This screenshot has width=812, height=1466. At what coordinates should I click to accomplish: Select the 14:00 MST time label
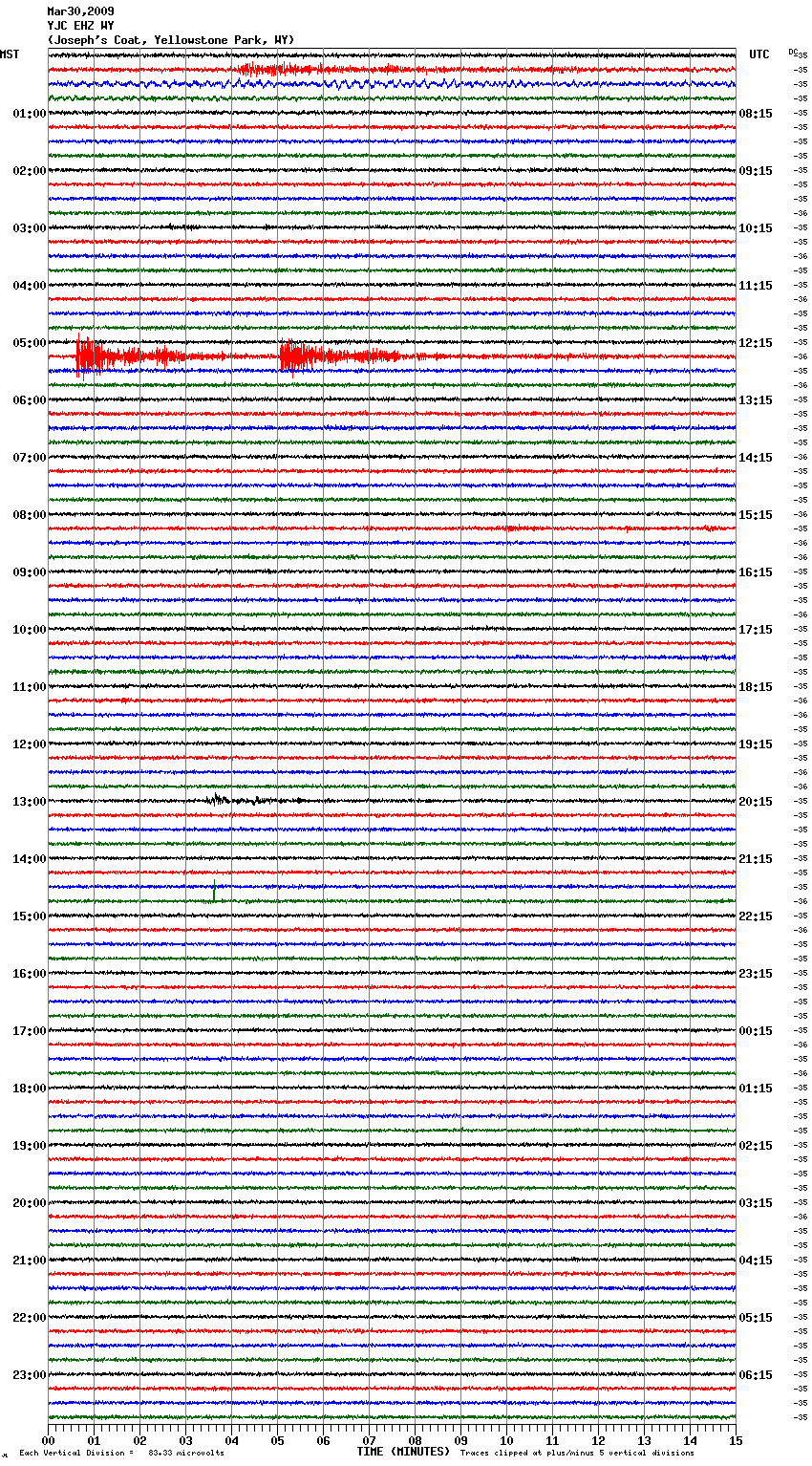click(x=30, y=859)
